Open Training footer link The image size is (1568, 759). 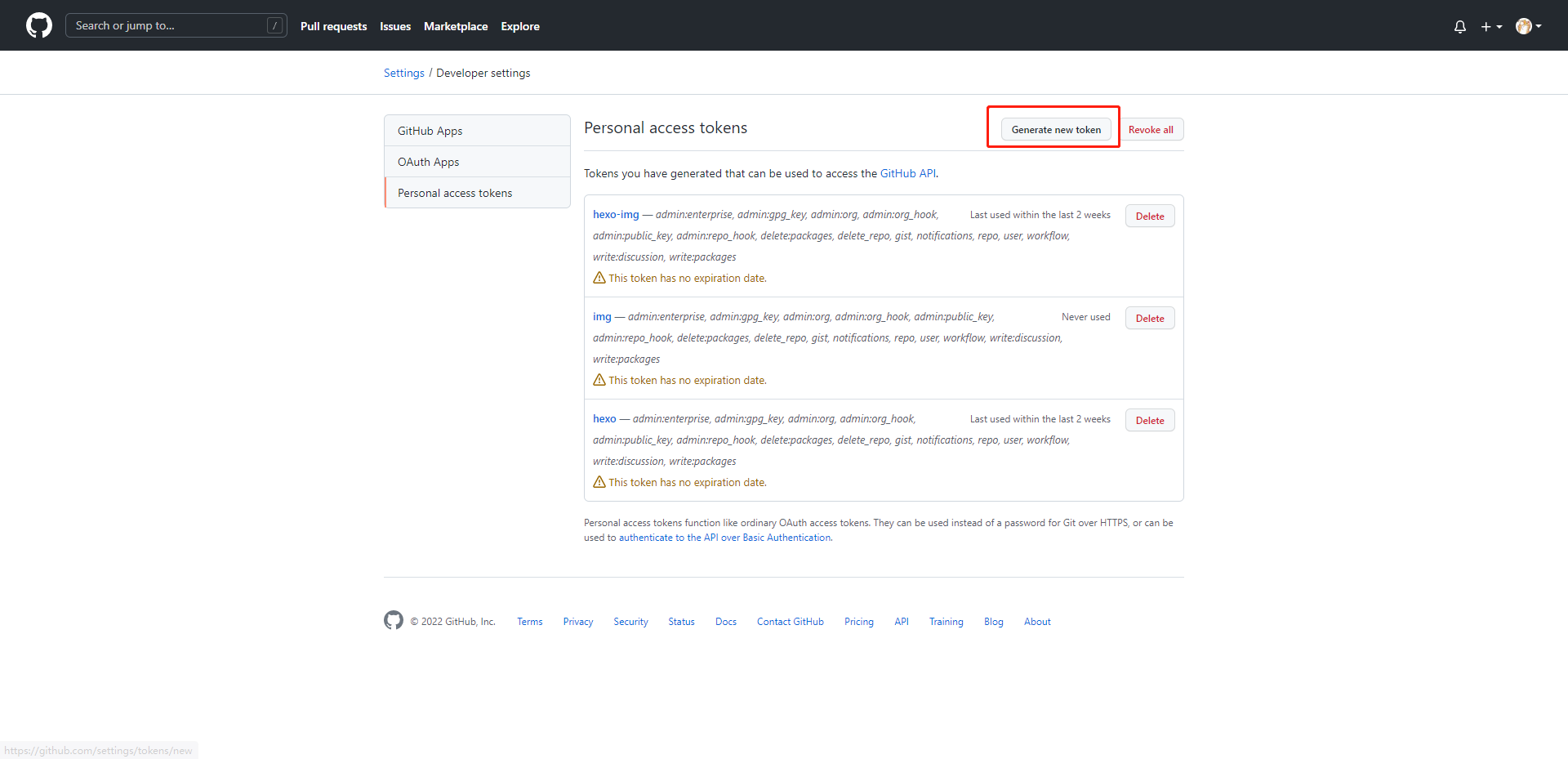947,622
